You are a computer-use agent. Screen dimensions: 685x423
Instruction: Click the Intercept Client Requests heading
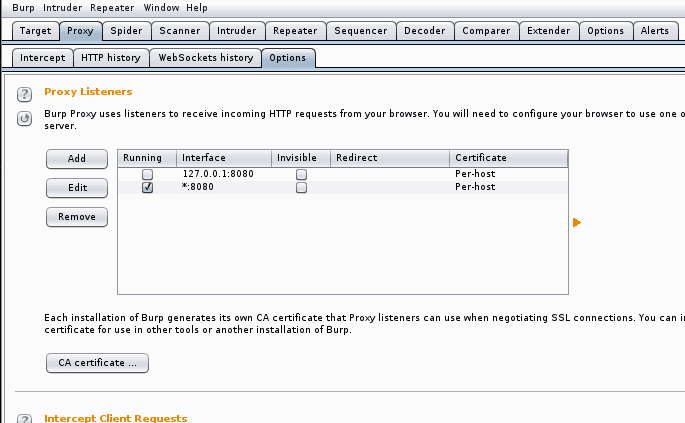[116, 418]
